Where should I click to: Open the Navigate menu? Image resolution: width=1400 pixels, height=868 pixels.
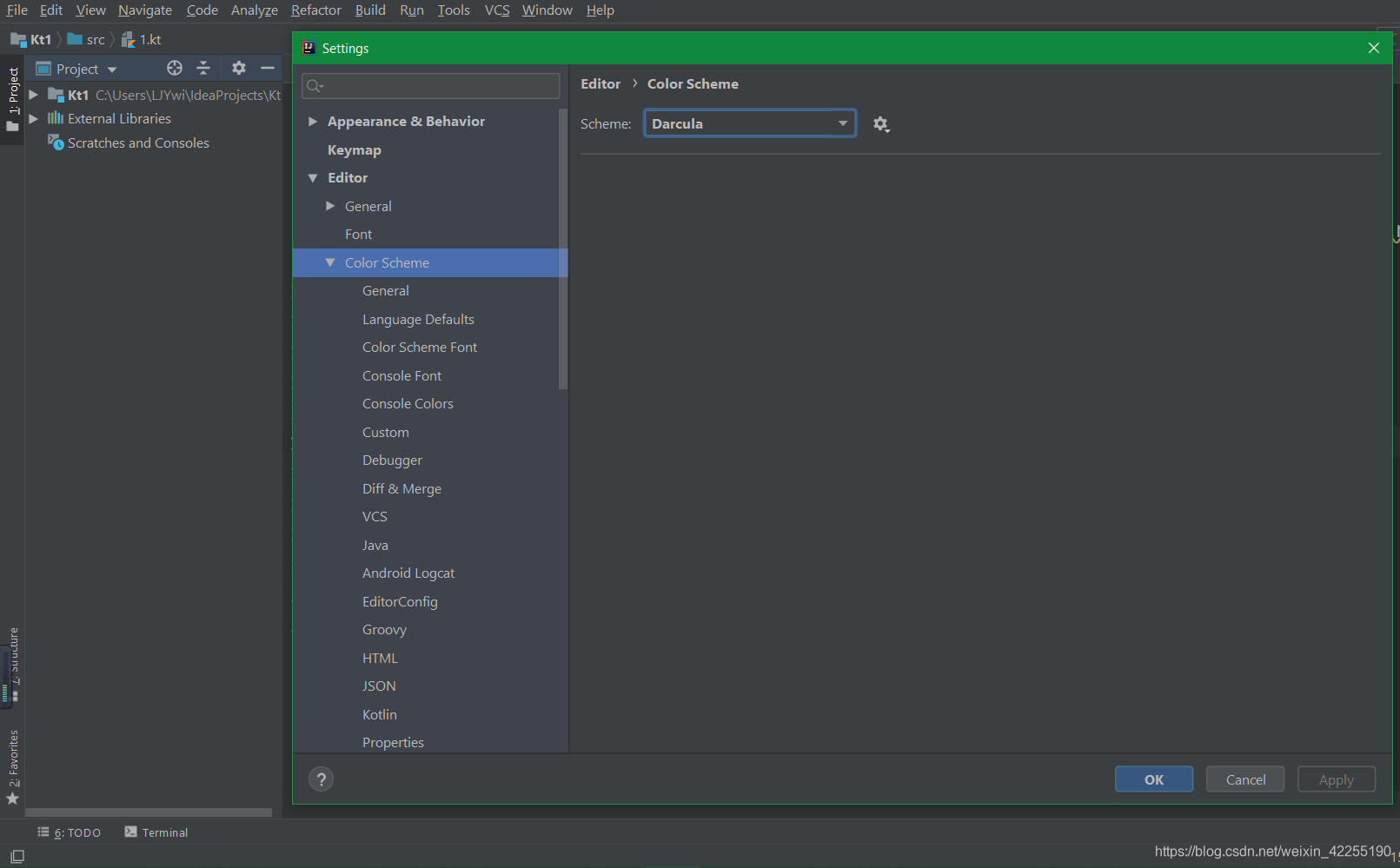pyautogui.click(x=145, y=10)
